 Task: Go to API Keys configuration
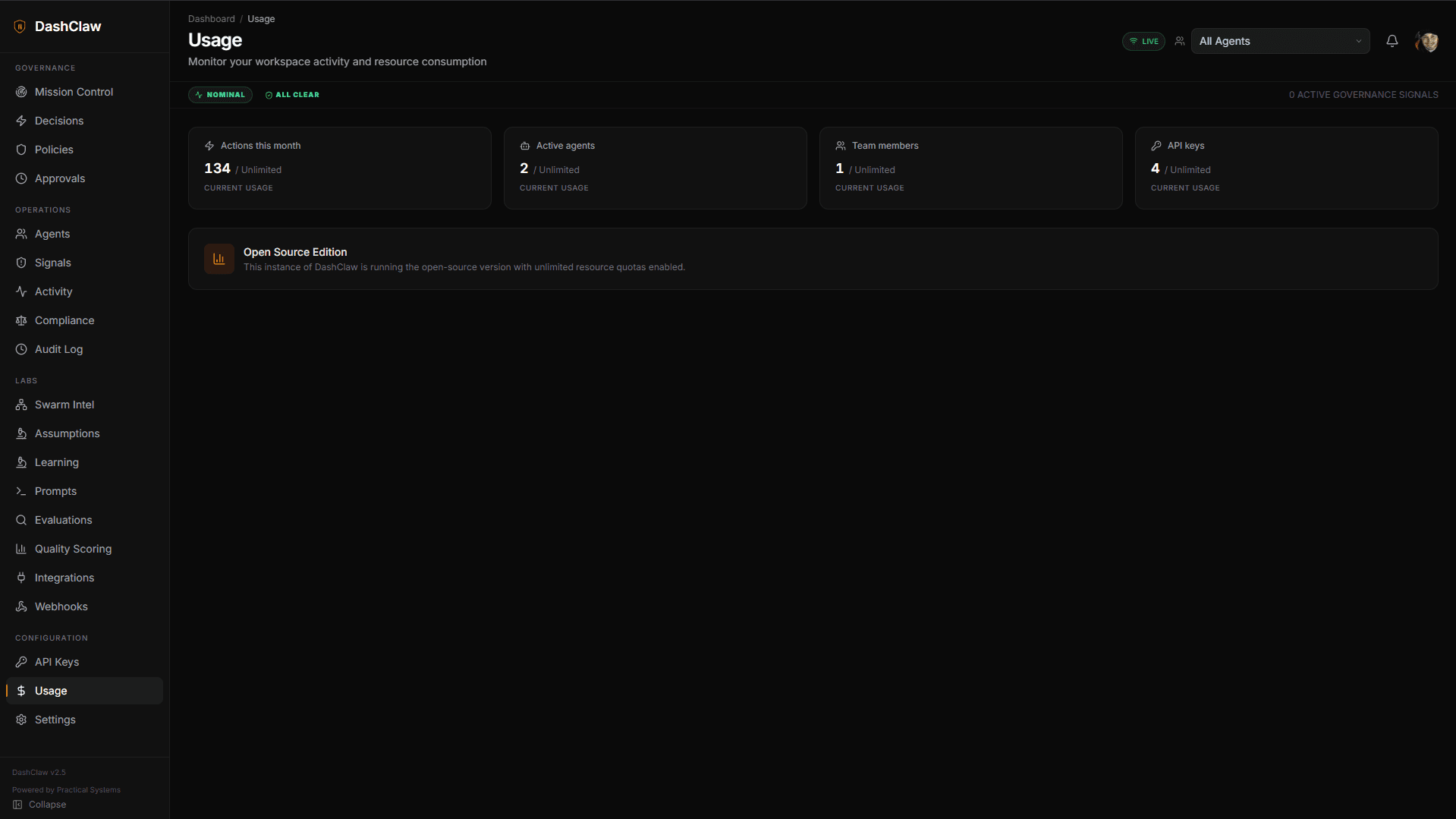[57, 662]
